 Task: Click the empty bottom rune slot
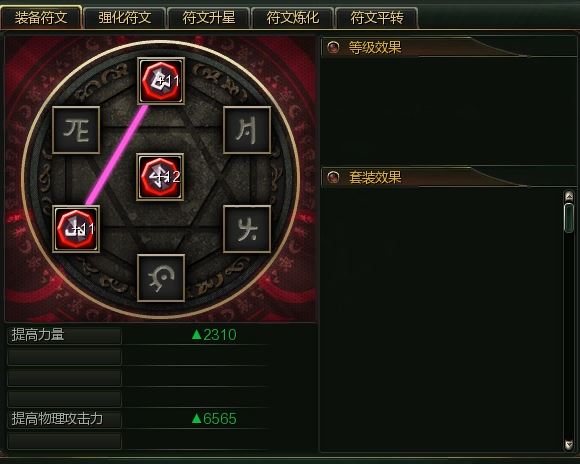[x=161, y=278]
